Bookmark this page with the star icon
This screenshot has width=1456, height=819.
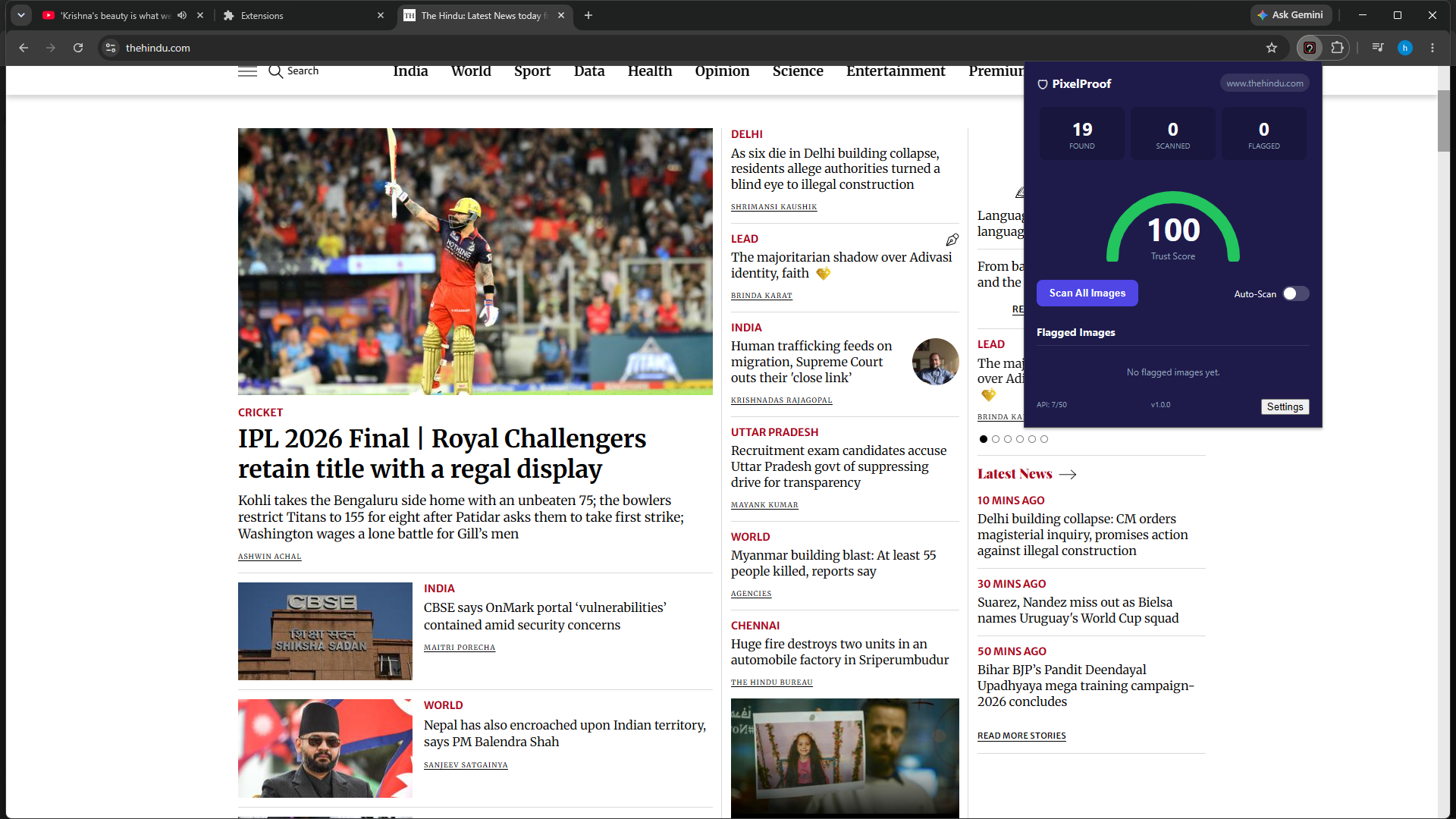[1272, 48]
